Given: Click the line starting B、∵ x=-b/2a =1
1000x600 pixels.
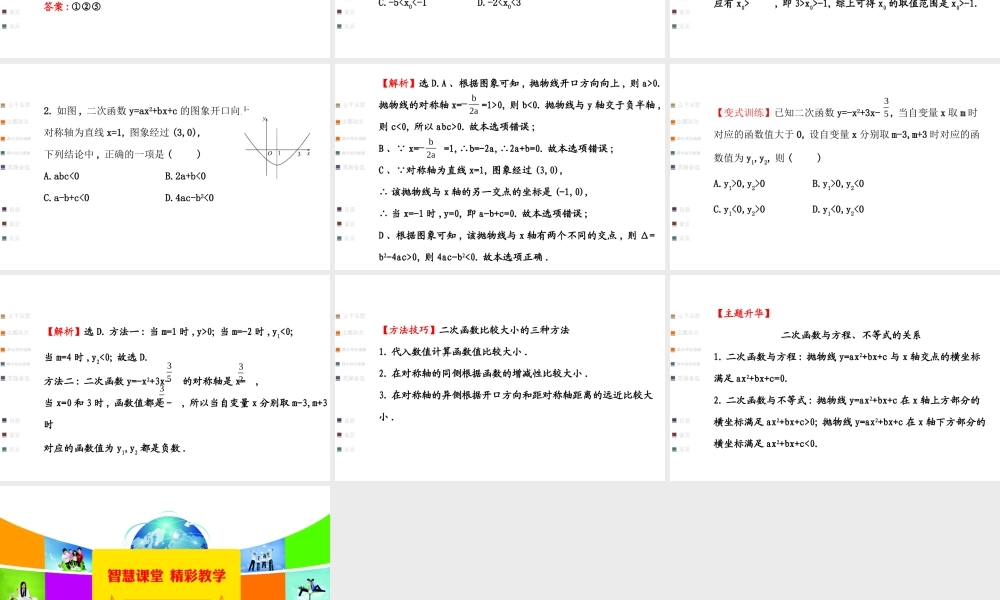Looking at the screenshot, I should click(x=496, y=148).
